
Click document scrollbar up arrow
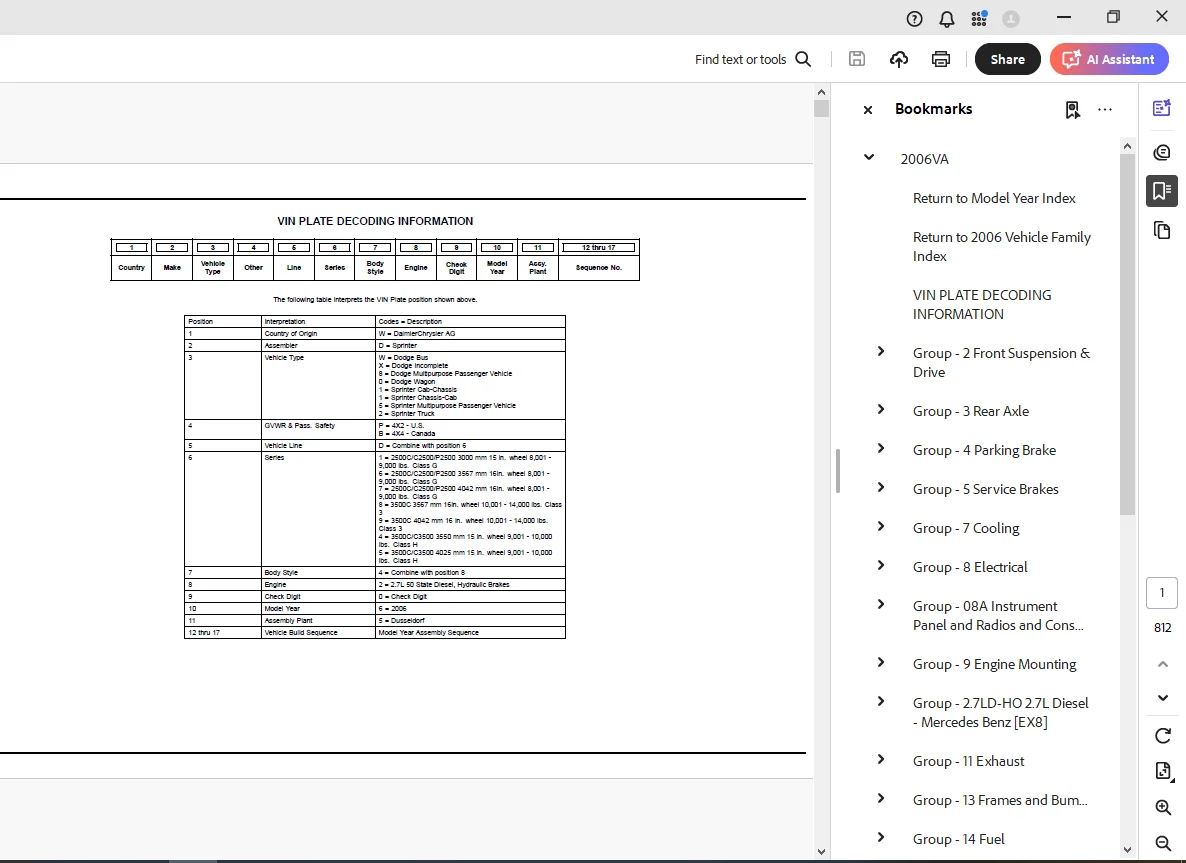click(821, 92)
